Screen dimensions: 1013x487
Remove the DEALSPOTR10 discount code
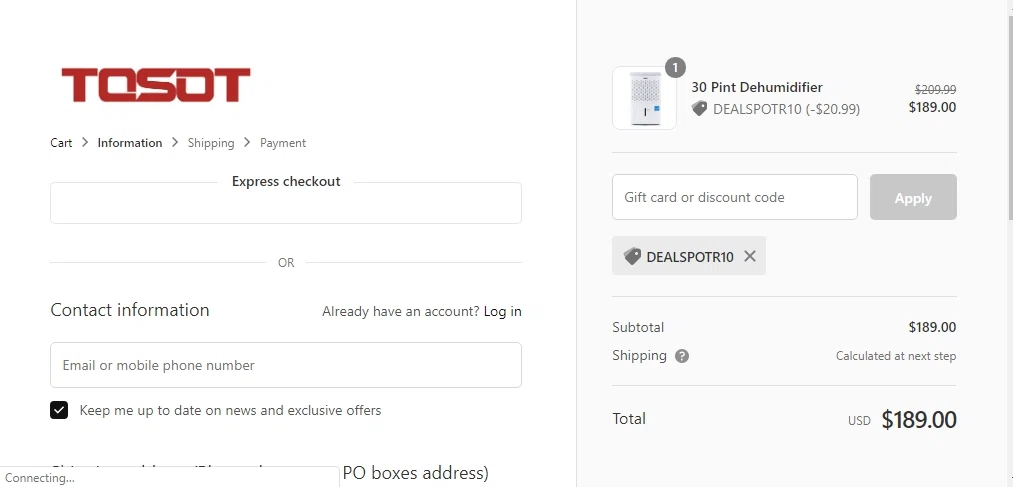coord(749,256)
